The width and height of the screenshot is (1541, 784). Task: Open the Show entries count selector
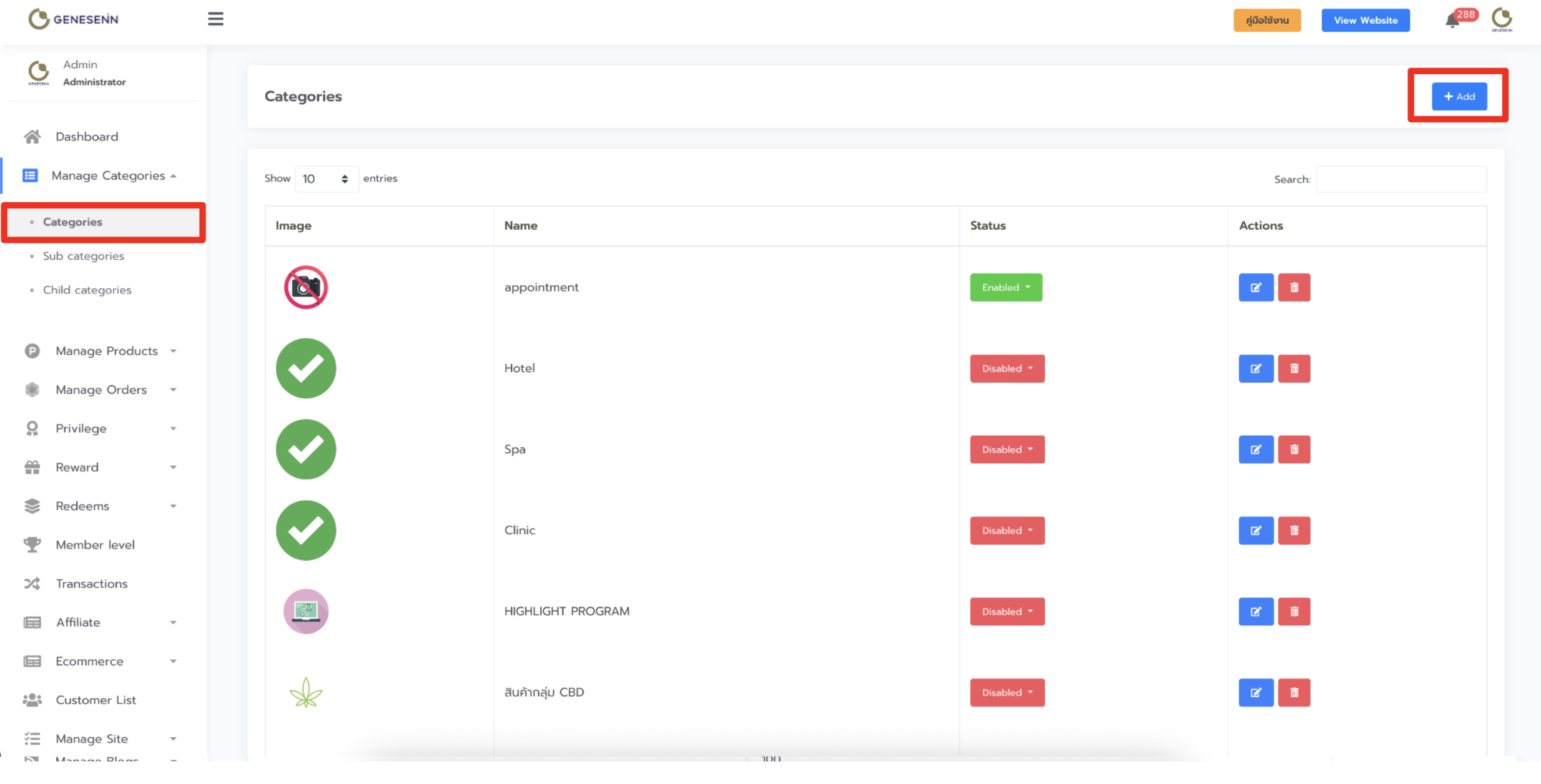[x=326, y=179]
